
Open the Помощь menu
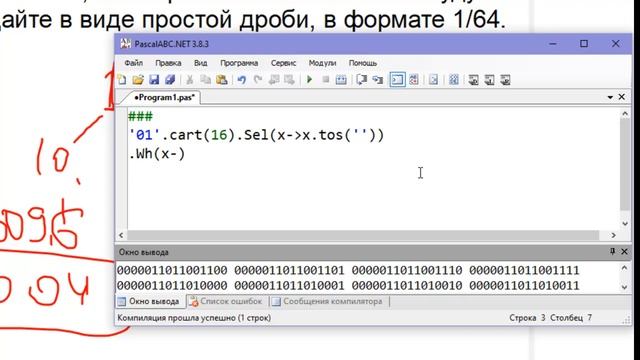point(363,63)
